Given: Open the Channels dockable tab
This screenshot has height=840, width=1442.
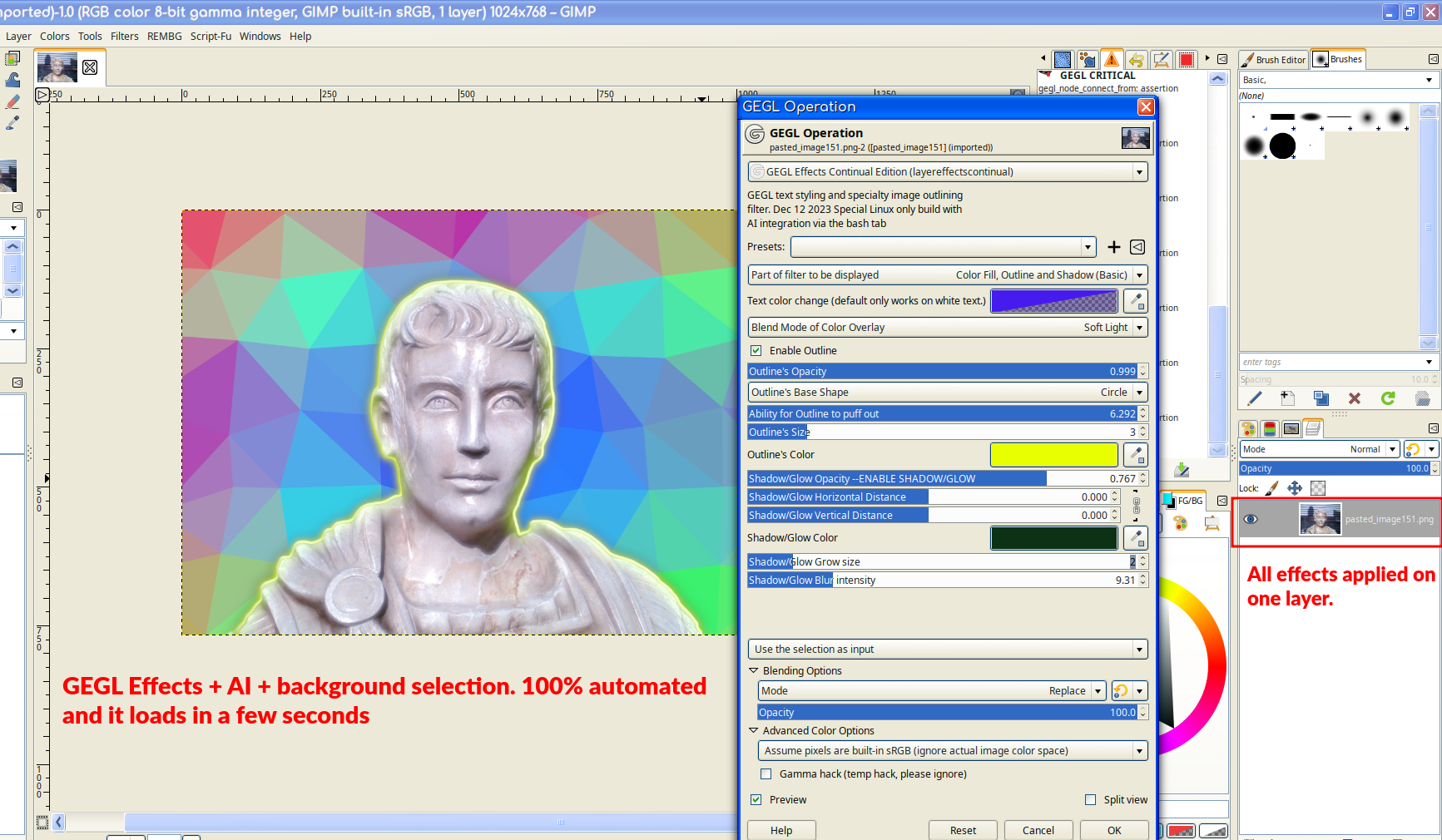Looking at the screenshot, I should click(x=1270, y=429).
